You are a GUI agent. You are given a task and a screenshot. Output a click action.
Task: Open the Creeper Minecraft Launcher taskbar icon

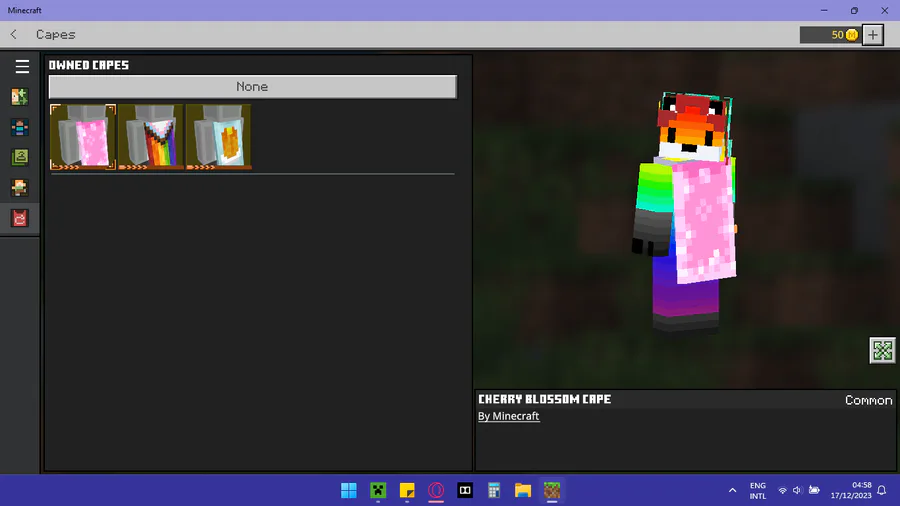[x=378, y=491]
